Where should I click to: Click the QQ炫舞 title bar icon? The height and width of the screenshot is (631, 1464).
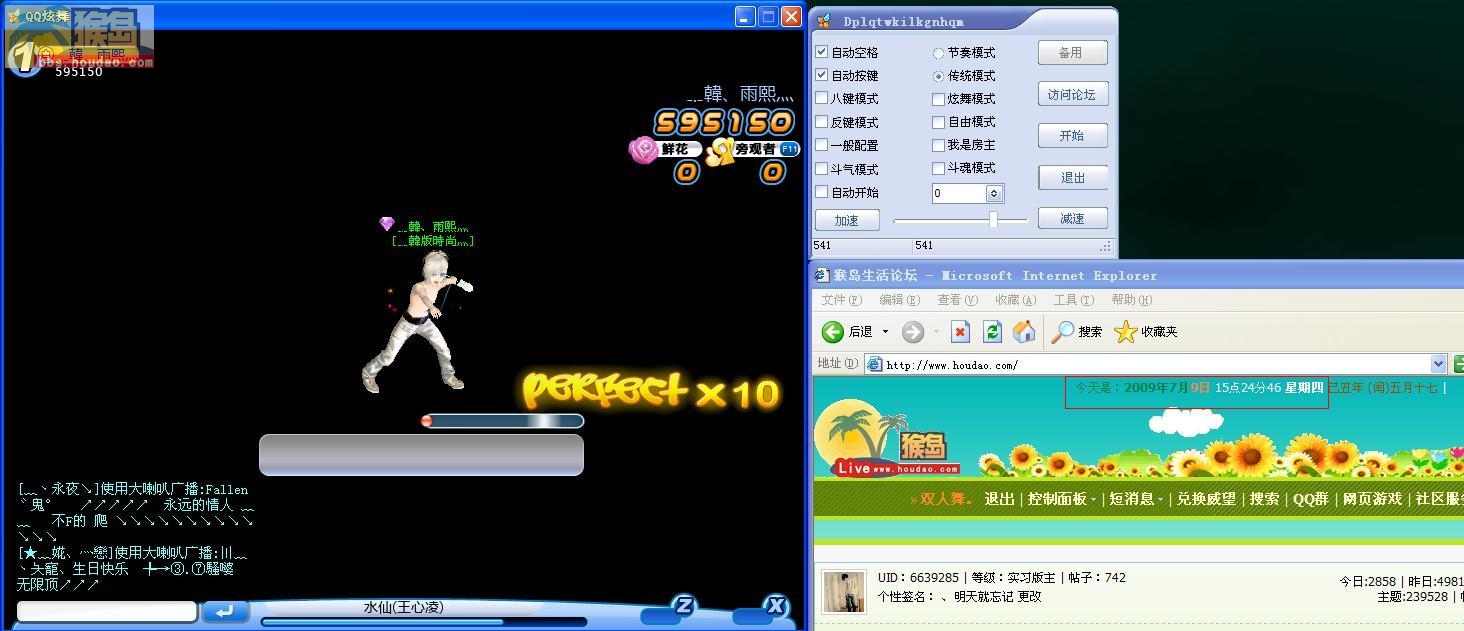(x=14, y=16)
